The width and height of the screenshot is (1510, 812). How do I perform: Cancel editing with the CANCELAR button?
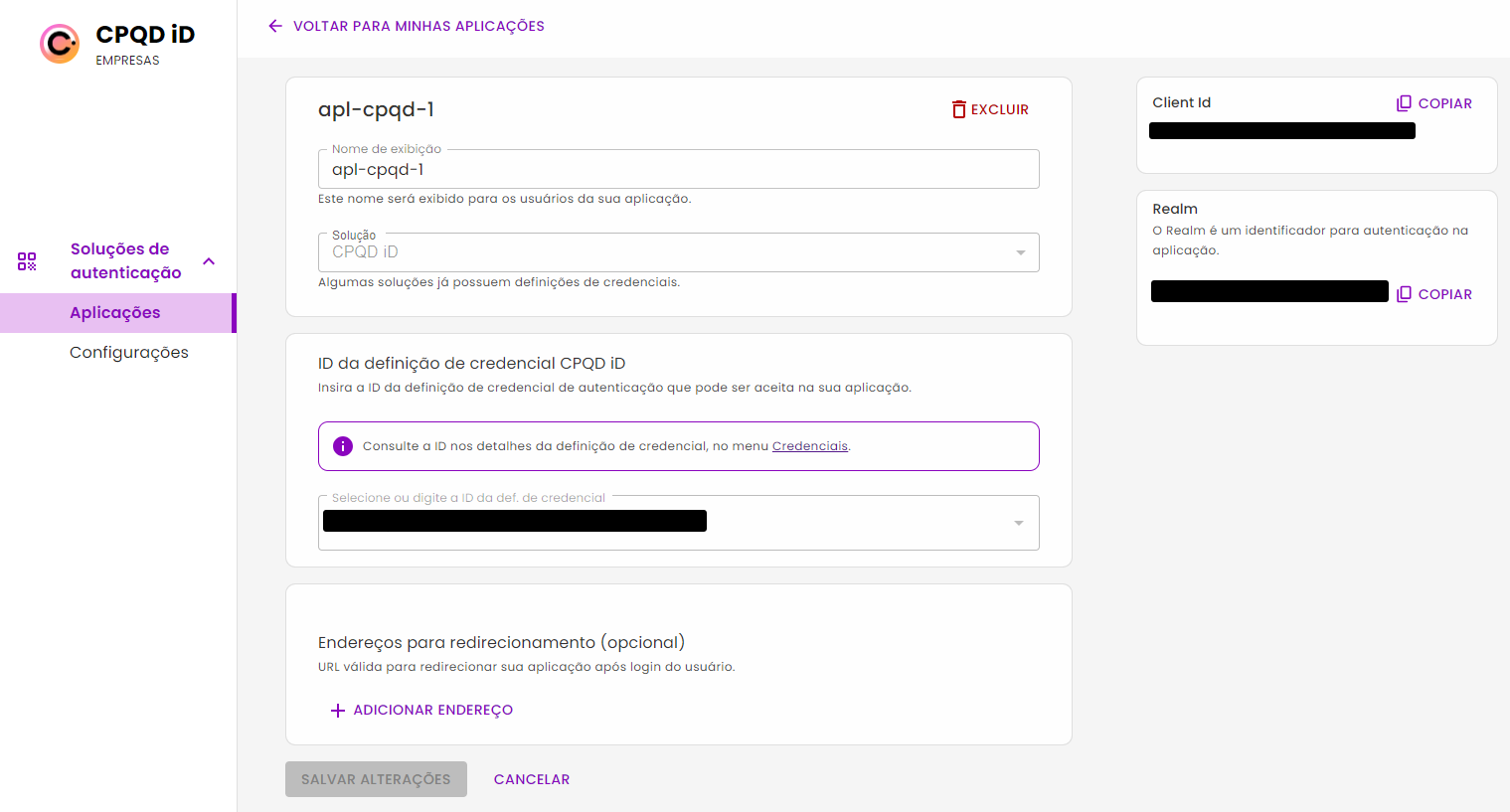tap(532, 779)
